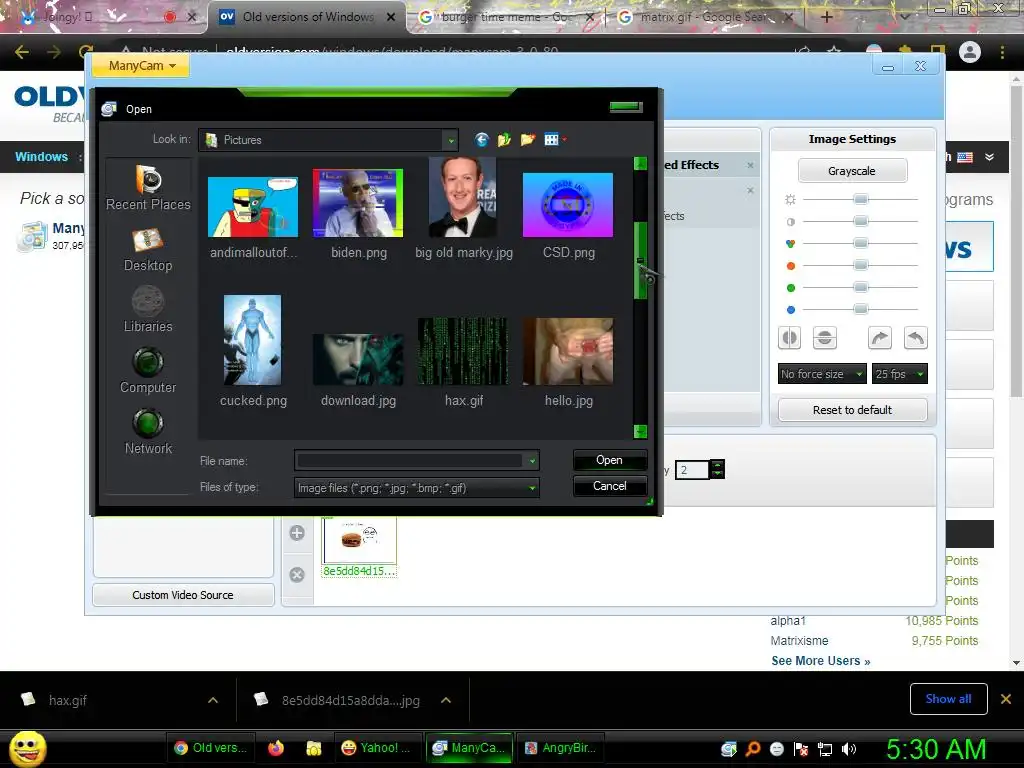The width and height of the screenshot is (1024, 768).
Task: Select the cucked.png thumbnail
Action: click(x=253, y=340)
